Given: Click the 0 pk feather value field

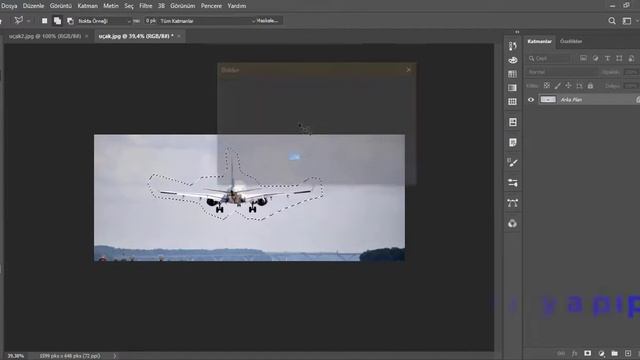Looking at the screenshot, I should coord(151,21).
